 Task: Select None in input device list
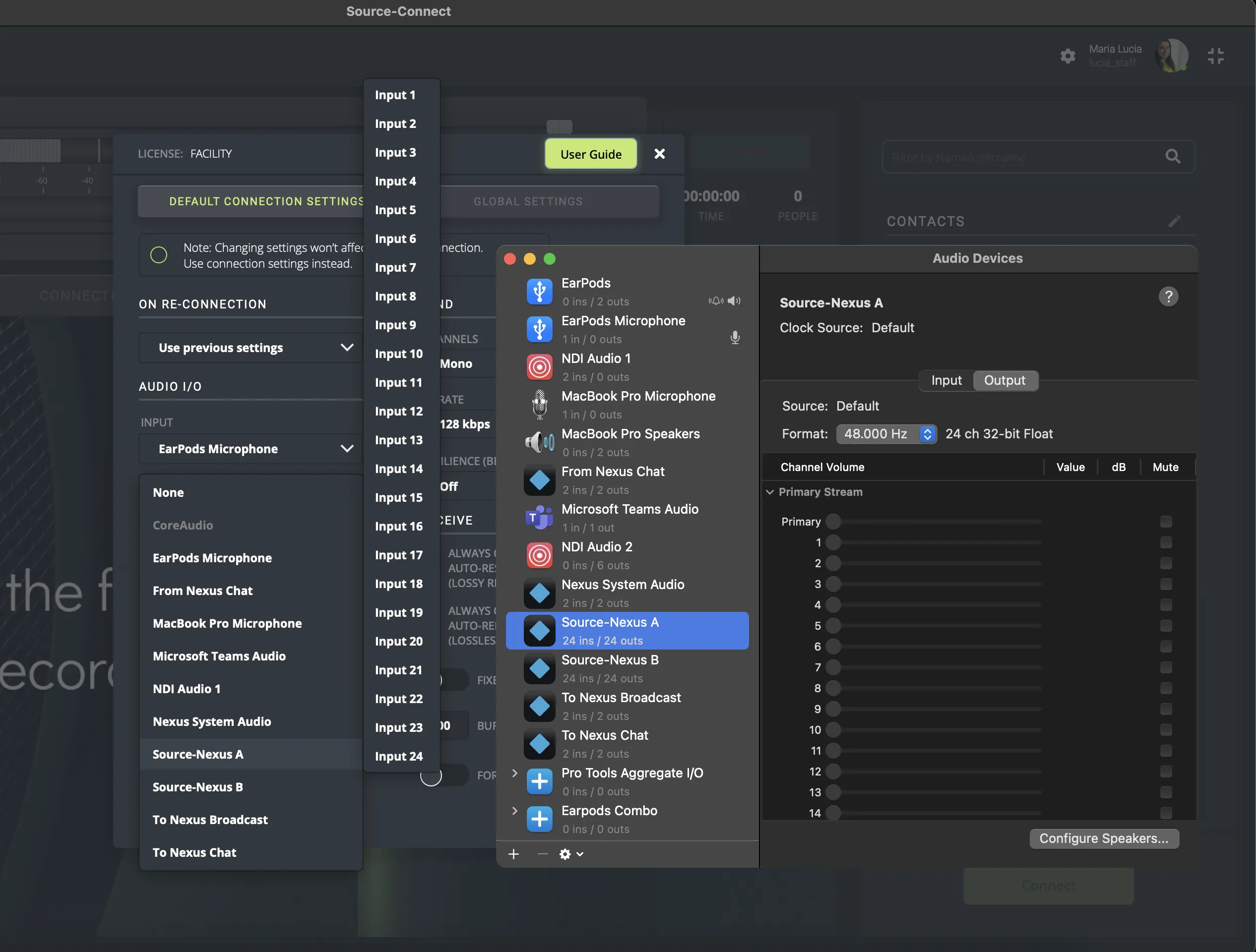tap(251, 492)
